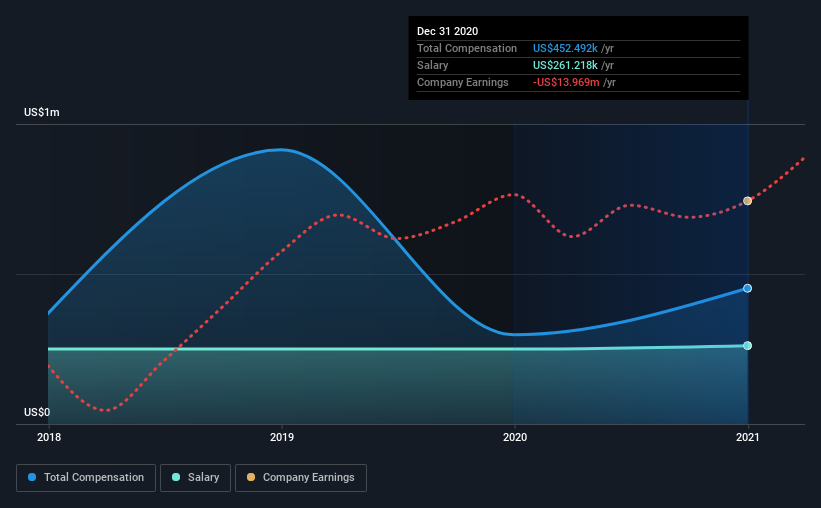Click the 2018 x-axis label
Screen dimensions: 821x508
49,437
